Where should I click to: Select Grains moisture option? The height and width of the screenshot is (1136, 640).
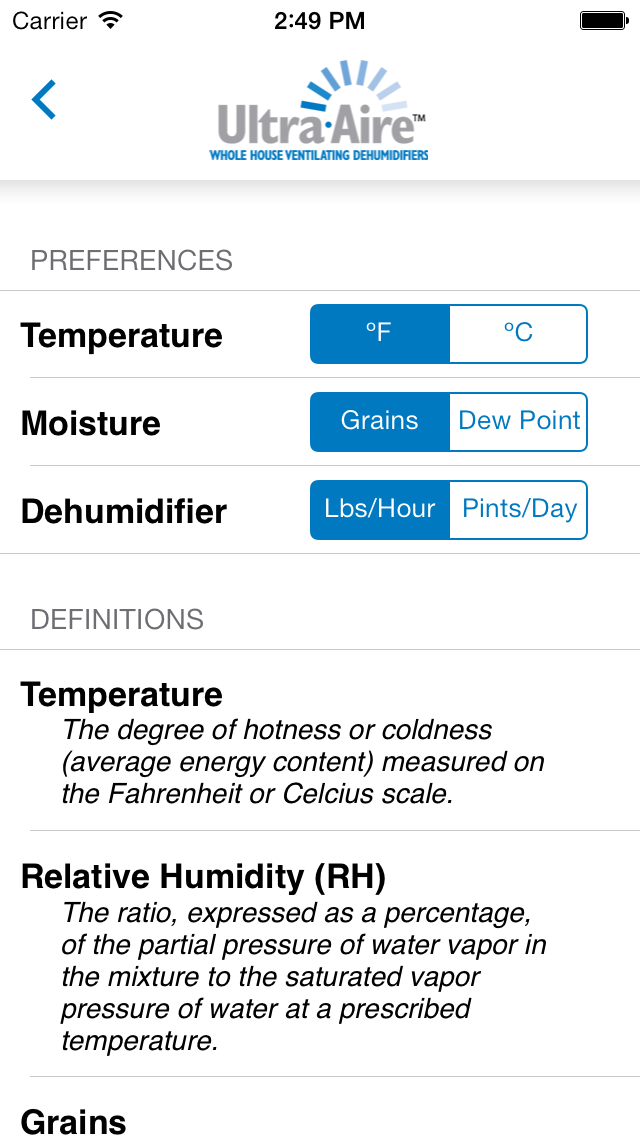[380, 422]
